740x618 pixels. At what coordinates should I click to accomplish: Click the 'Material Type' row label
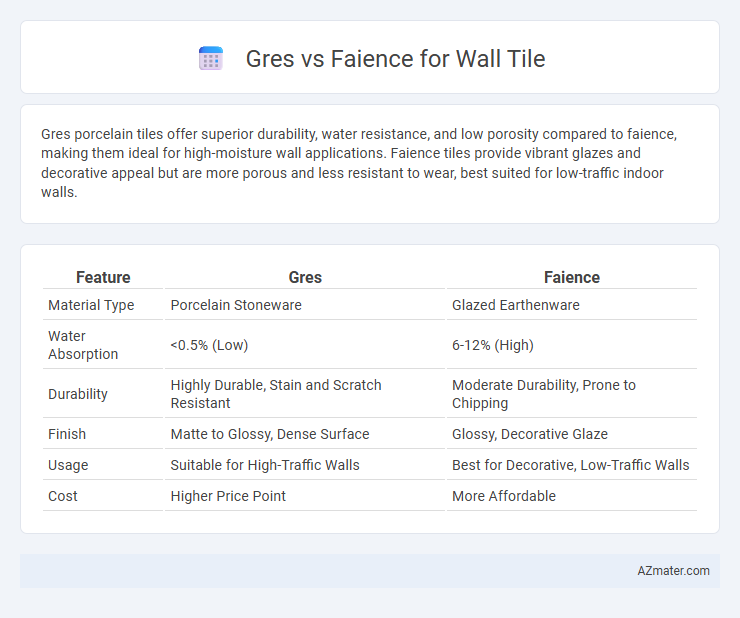(91, 305)
